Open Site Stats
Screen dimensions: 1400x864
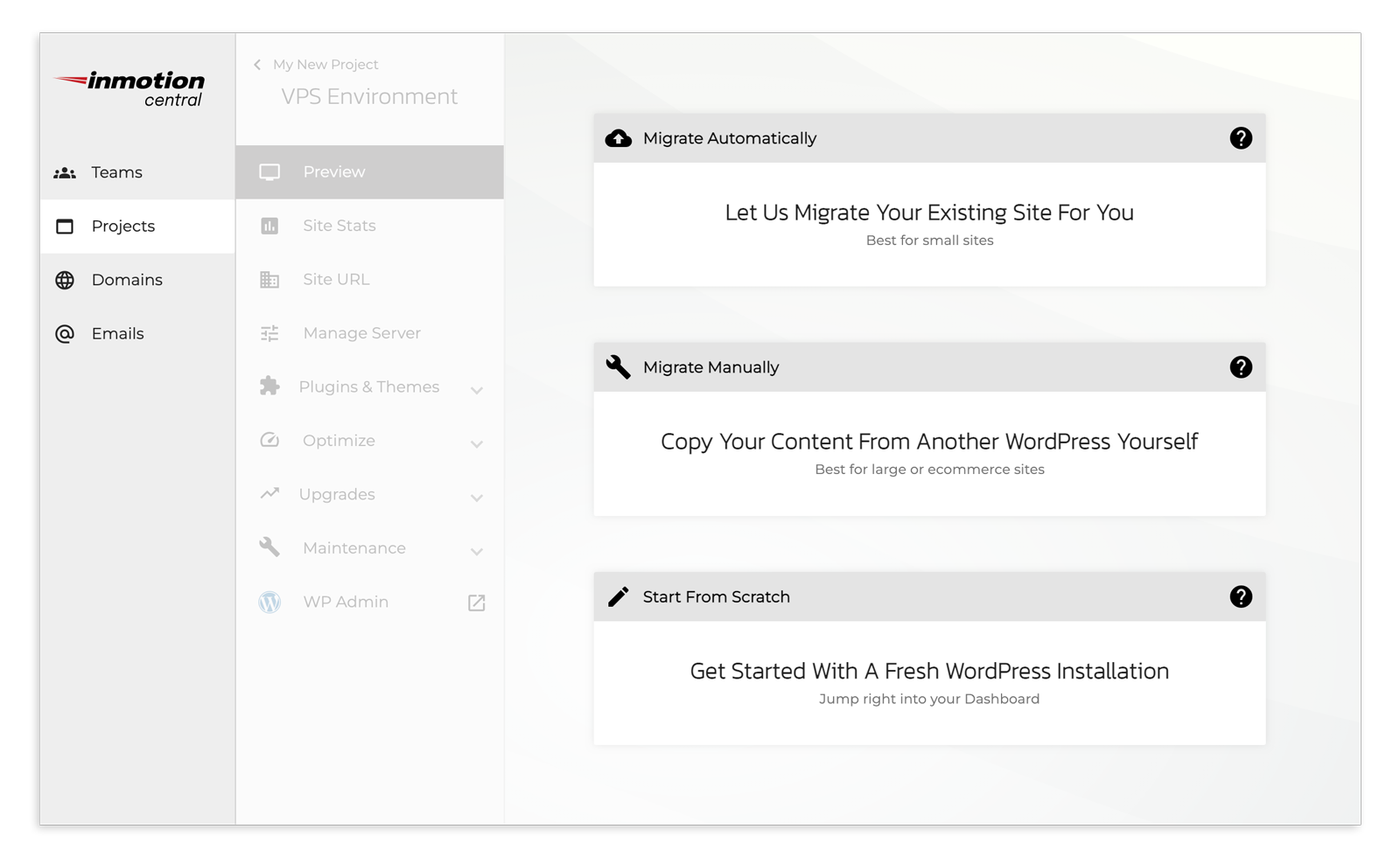[x=369, y=226]
